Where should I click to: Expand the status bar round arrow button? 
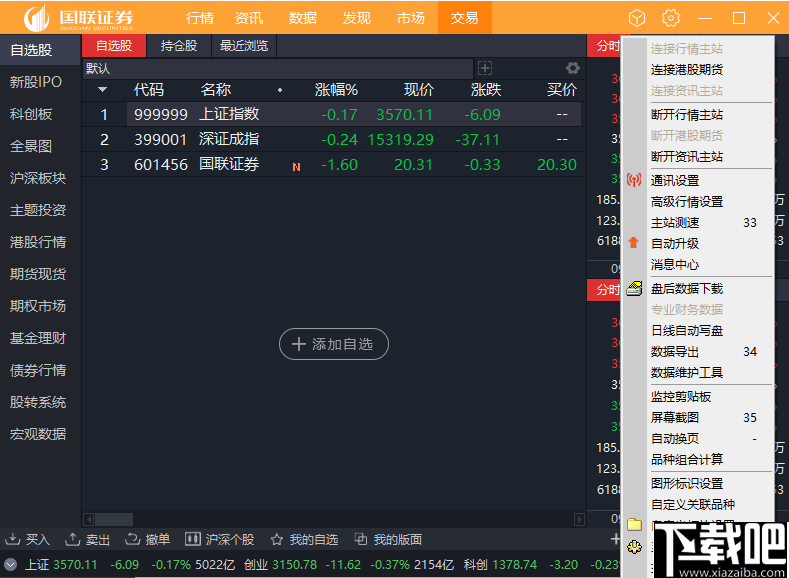point(10,565)
